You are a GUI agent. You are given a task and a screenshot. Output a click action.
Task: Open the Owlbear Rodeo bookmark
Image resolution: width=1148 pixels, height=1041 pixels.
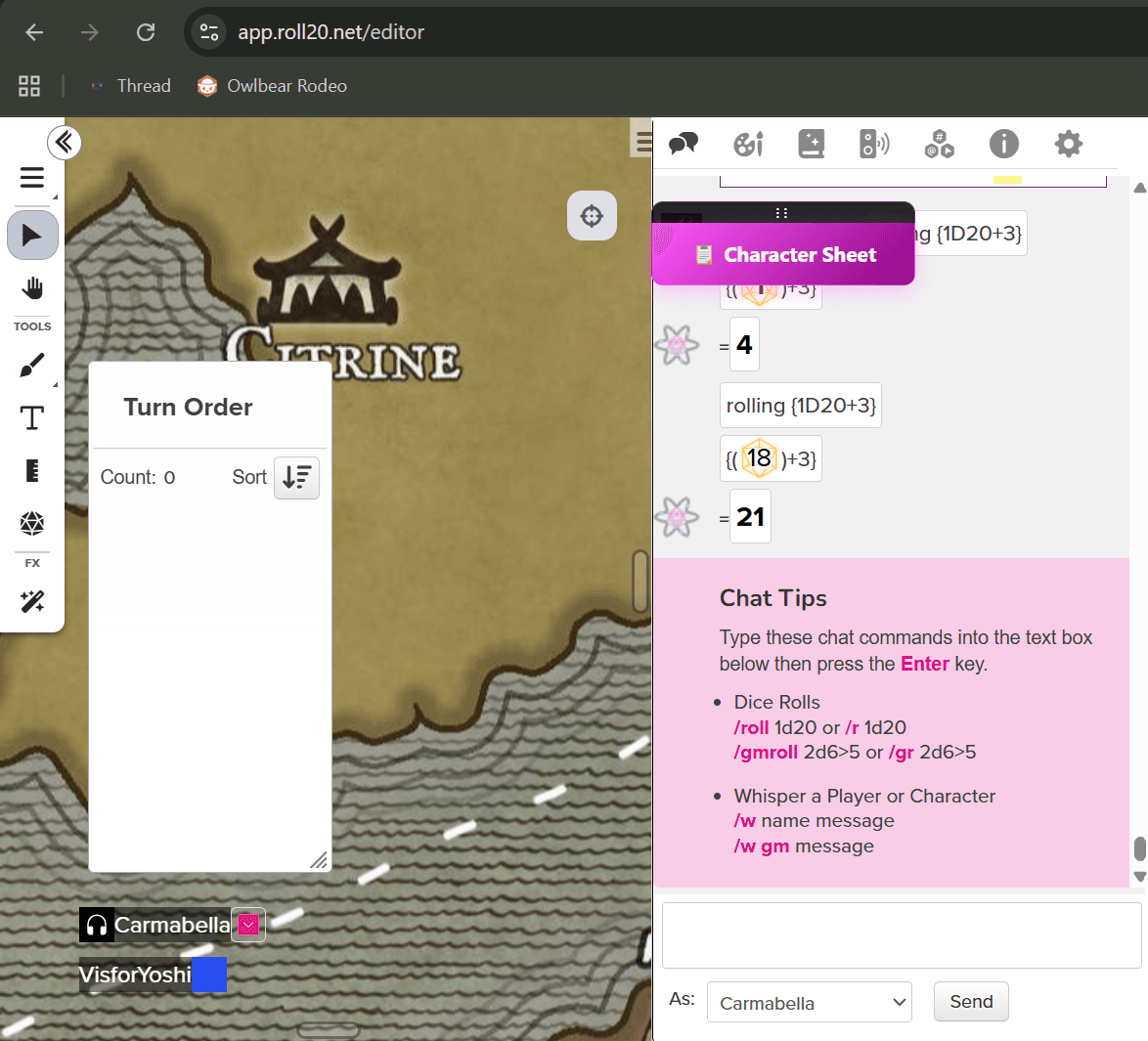tap(272, 86)
